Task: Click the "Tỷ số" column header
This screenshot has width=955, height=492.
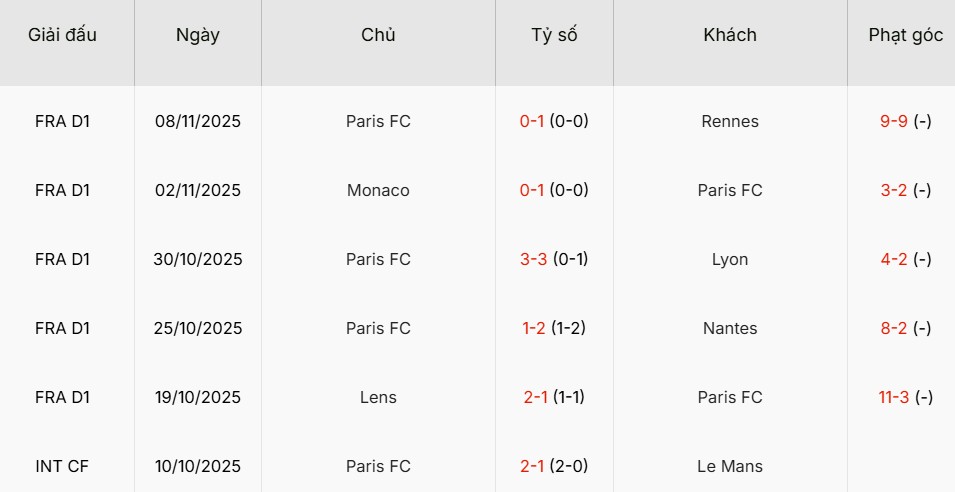Action: point(554,35)
